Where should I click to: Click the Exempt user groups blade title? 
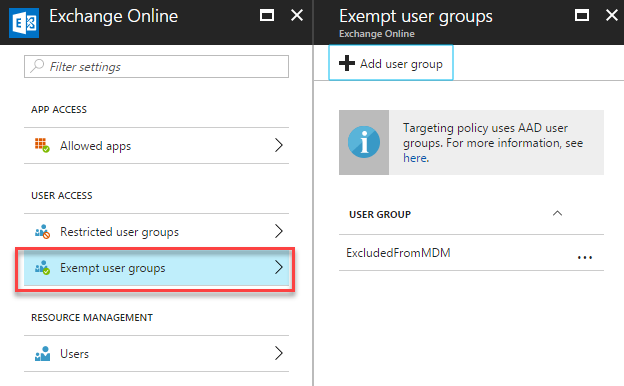point(416,17)
